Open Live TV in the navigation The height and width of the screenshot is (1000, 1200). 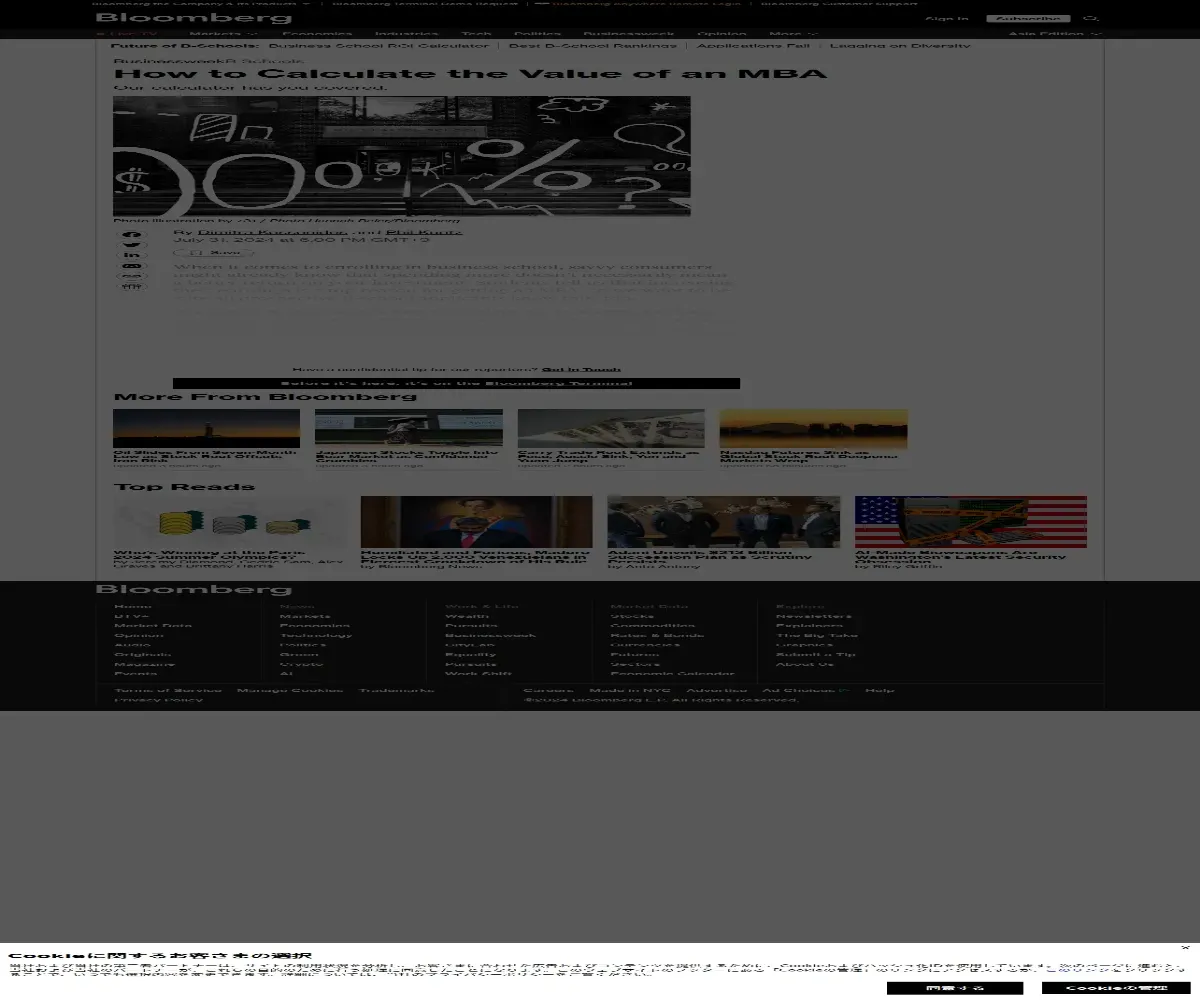127,34
